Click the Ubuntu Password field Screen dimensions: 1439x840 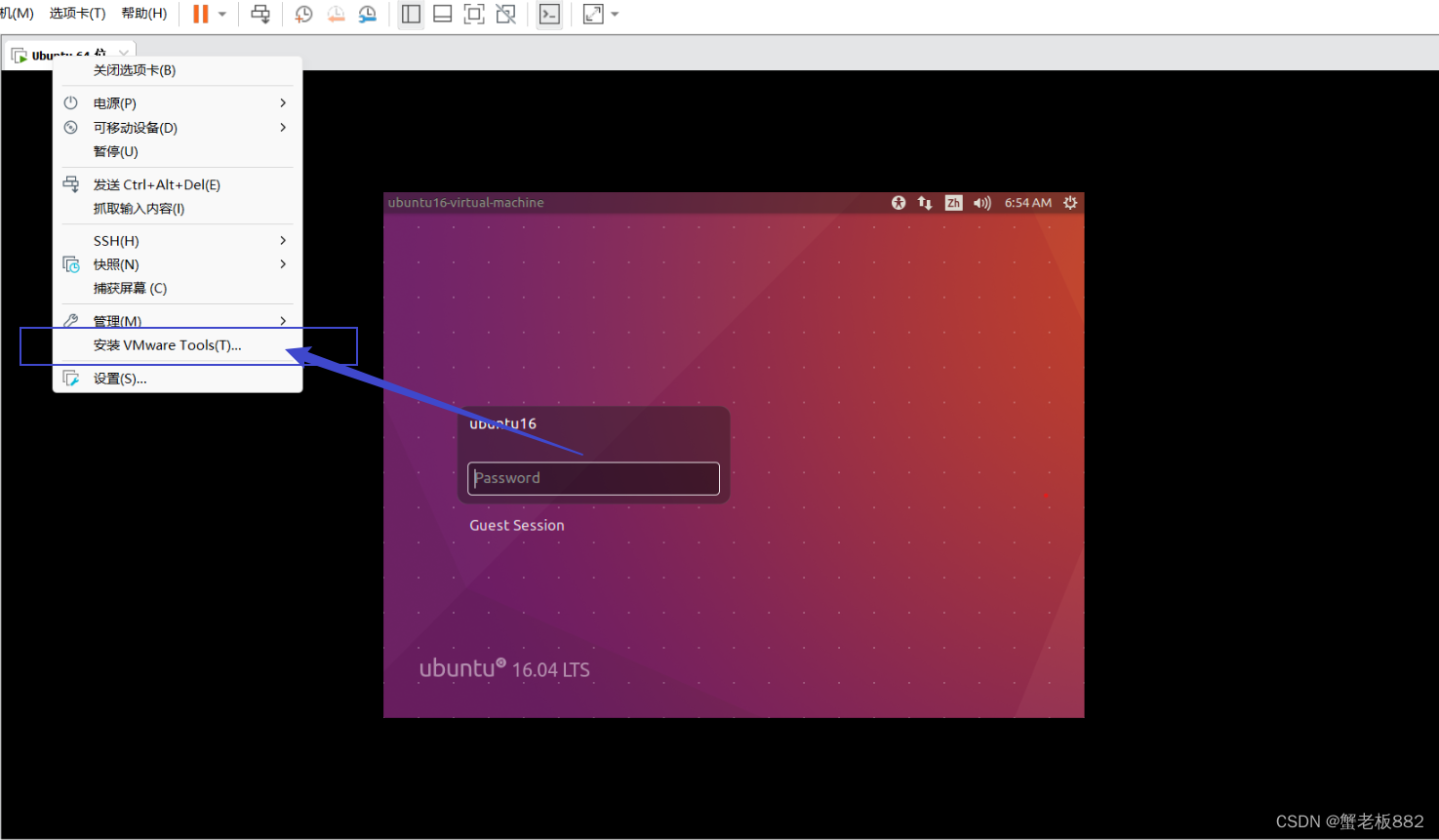pyautogui.click(x=593, y=478)
